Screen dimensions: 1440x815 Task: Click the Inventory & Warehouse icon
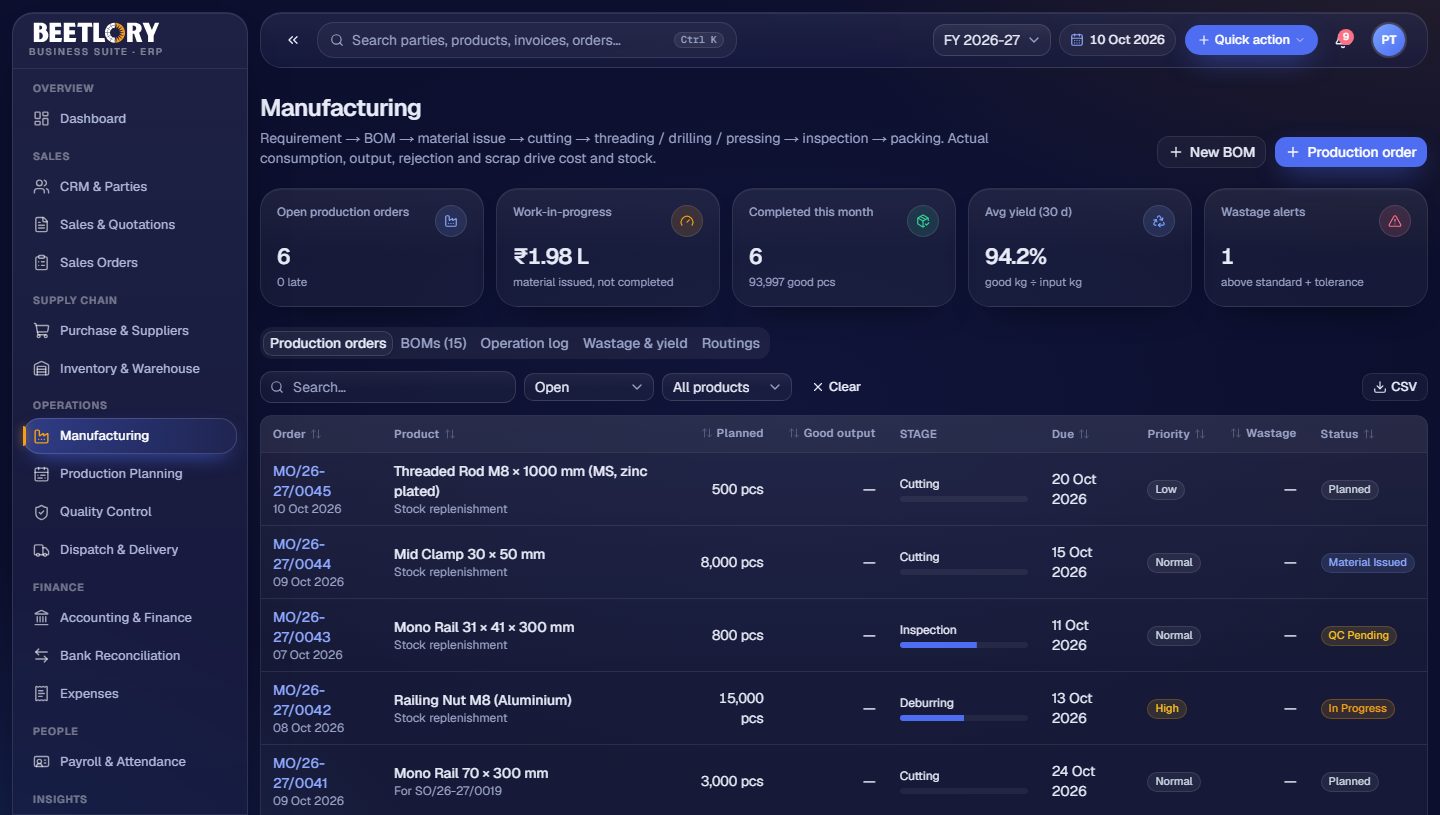point(41,369)
